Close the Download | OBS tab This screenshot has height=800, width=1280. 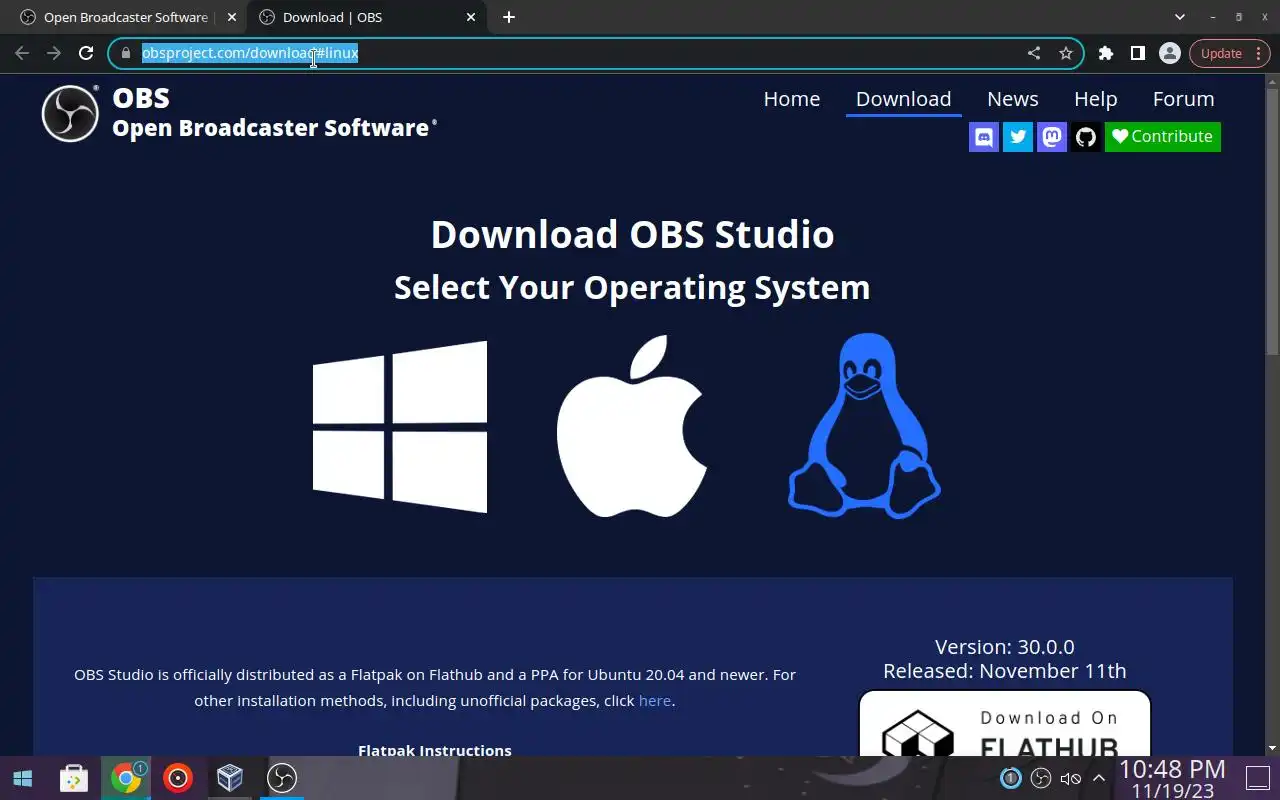pos(471,17)
